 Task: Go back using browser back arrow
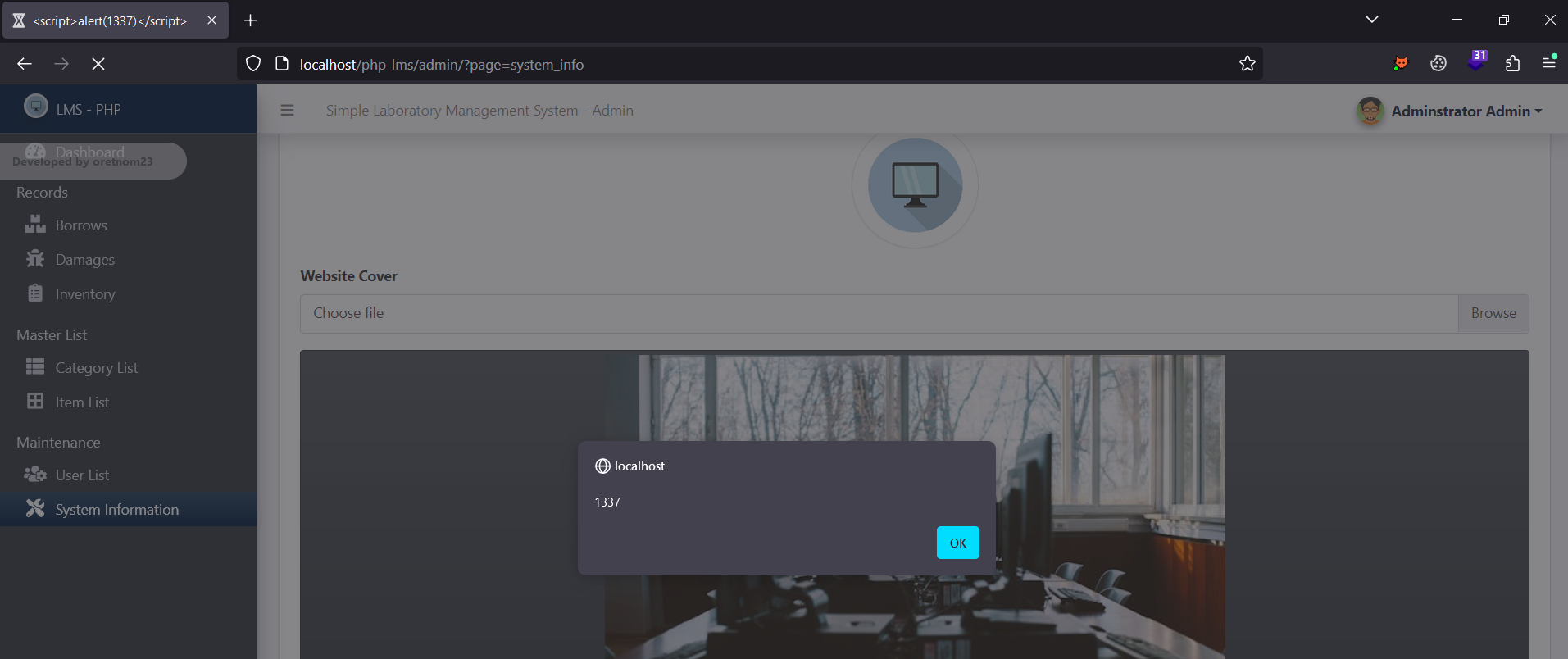click(25, 64)
